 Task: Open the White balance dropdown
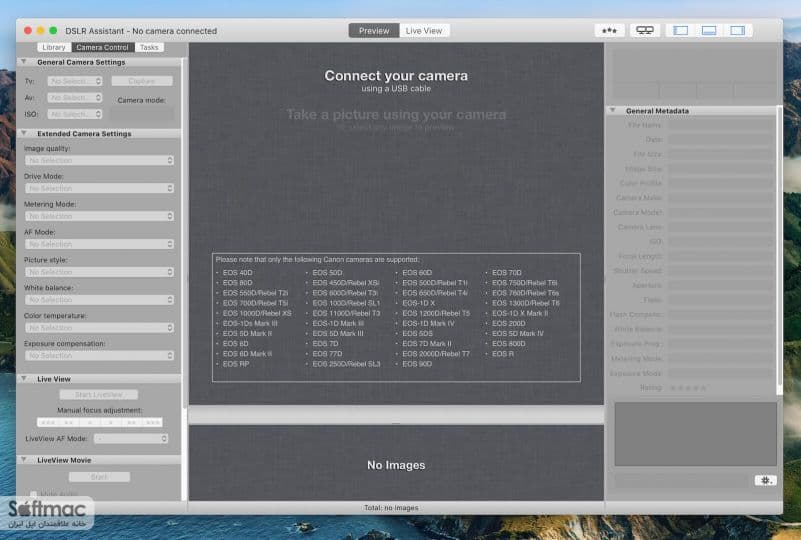(x=100, y=300)
